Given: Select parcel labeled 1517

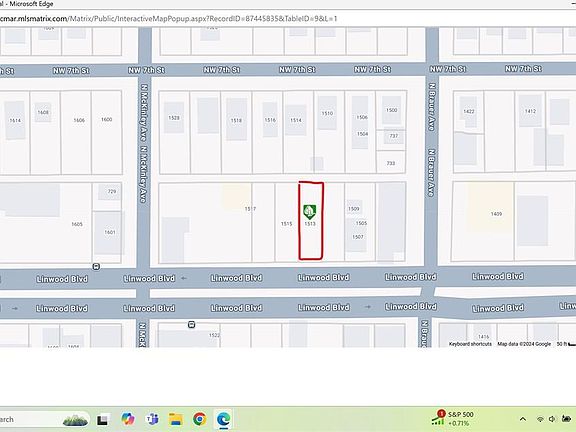Looking at the screenshot, I should [251, 209].
